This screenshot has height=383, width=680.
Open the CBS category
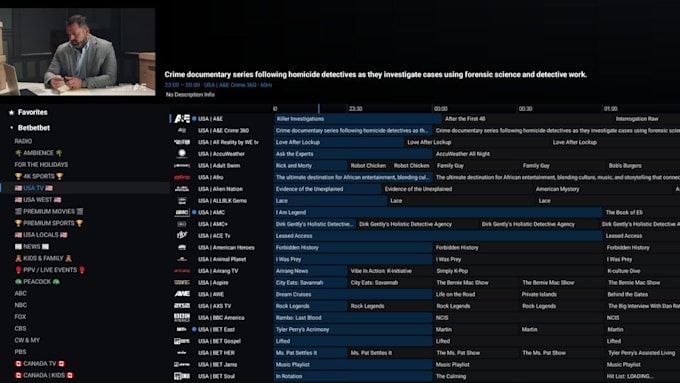point(20,328)
